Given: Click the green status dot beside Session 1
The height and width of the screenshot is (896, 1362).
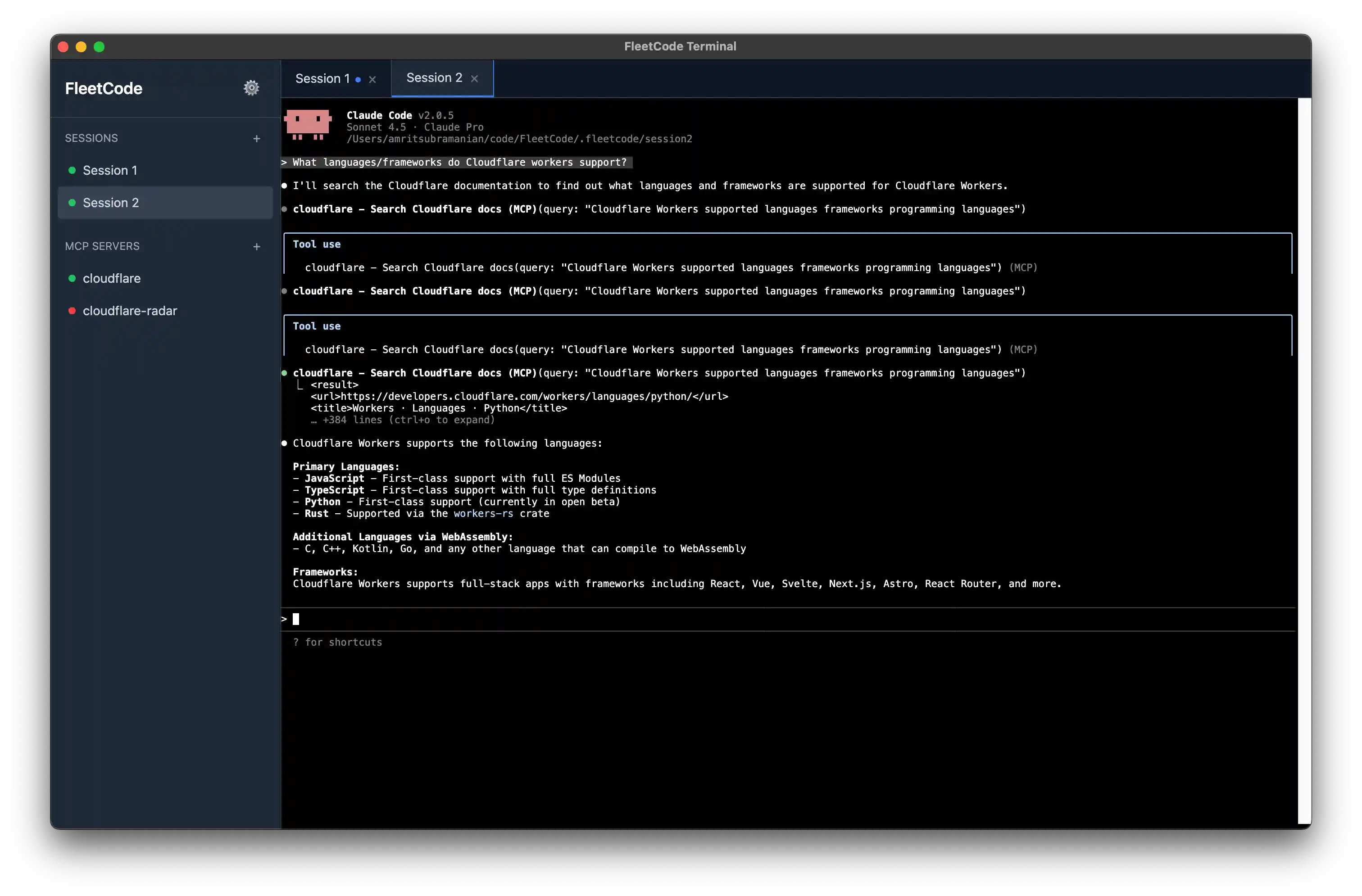Looking at the screenshot, I should [x=72, y=170].
